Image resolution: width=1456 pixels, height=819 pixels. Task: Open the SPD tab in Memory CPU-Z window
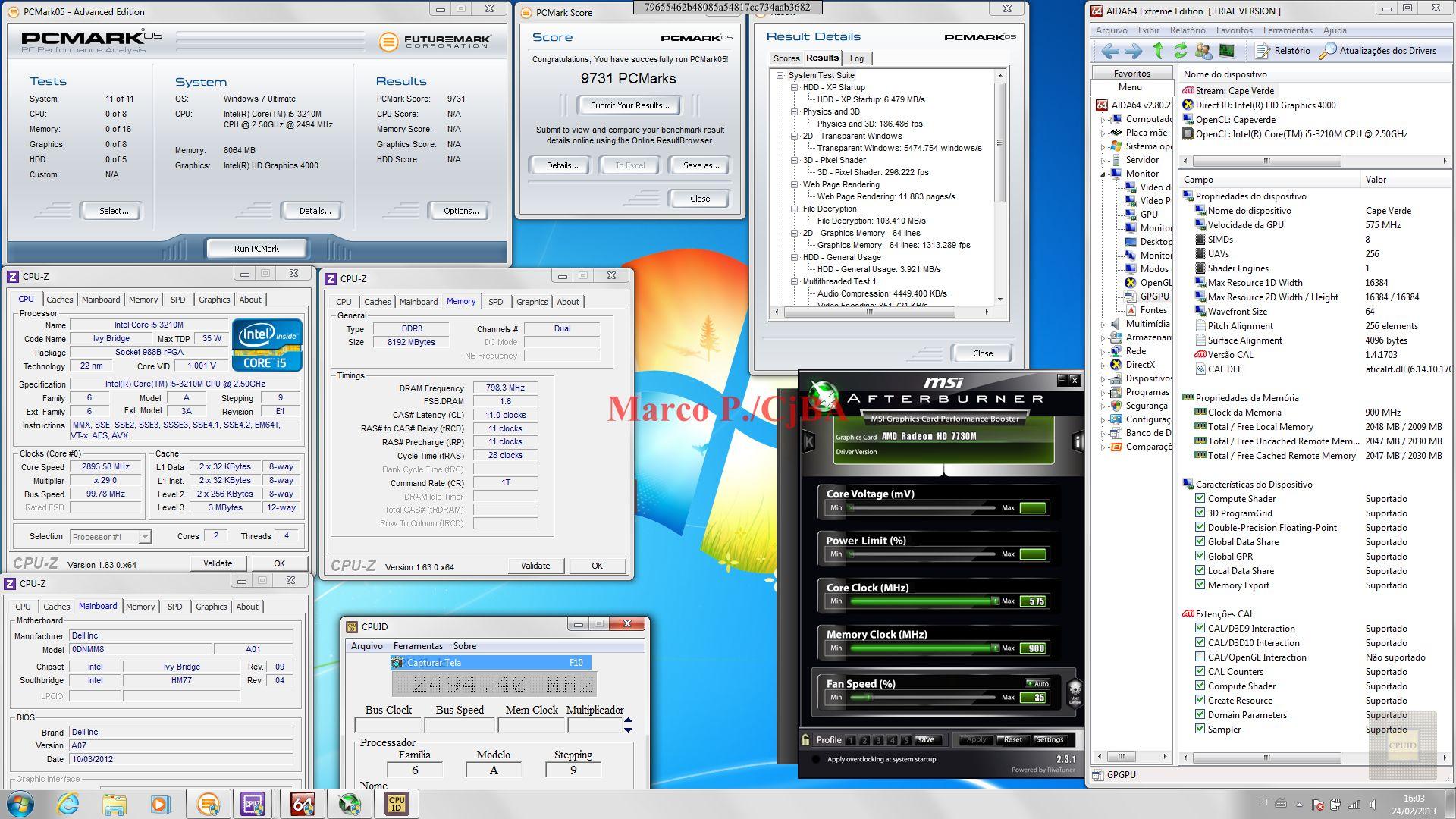495,302
